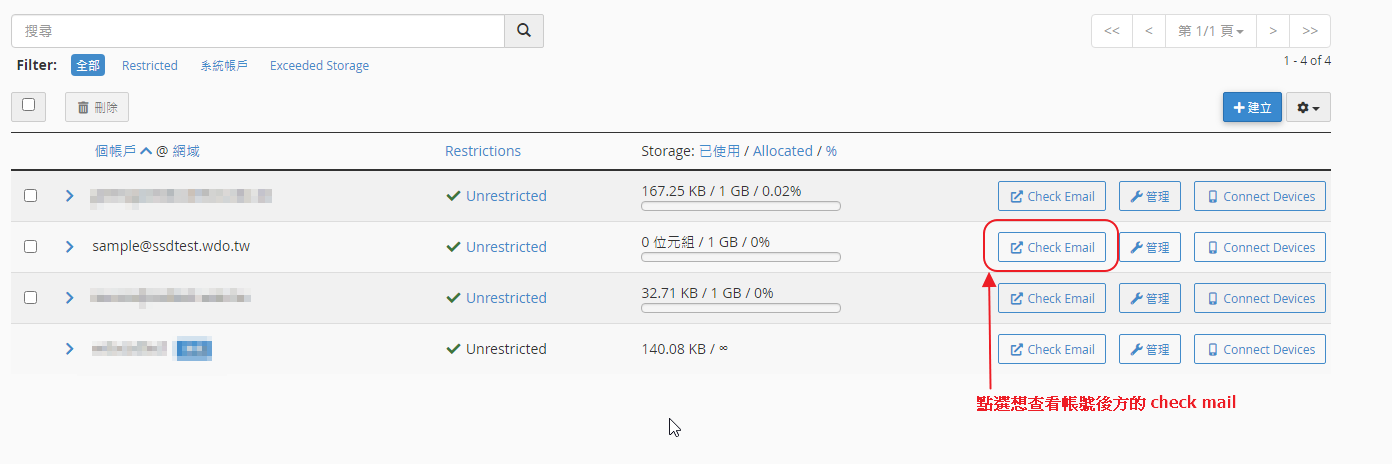Image resolution: width=1392 pixels, height=464 pixels.
Task: Go to the first page (<<)
Action: tap(1112, 31)
